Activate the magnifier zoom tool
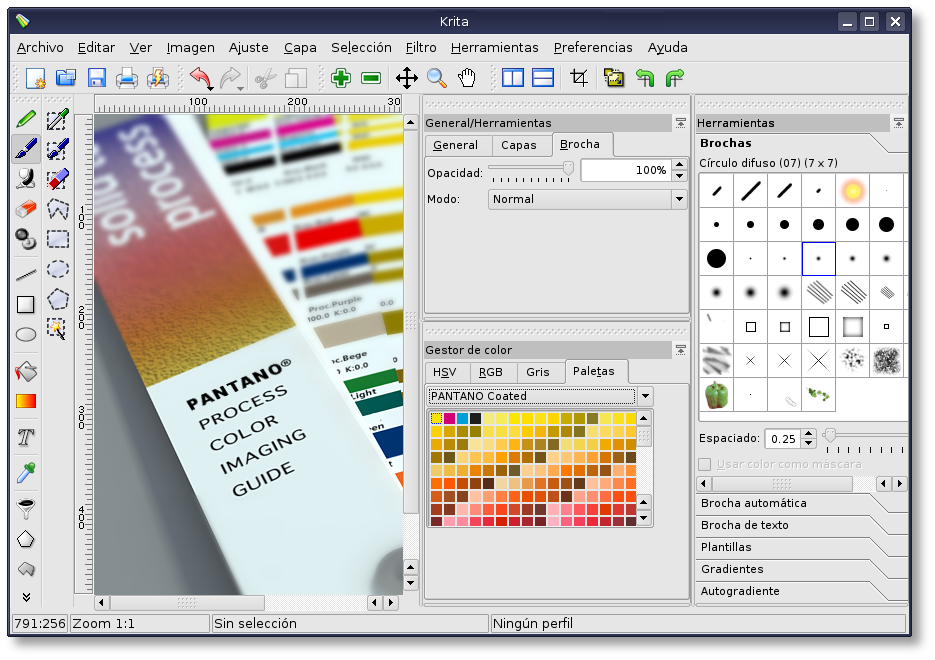 click(437, 78)
